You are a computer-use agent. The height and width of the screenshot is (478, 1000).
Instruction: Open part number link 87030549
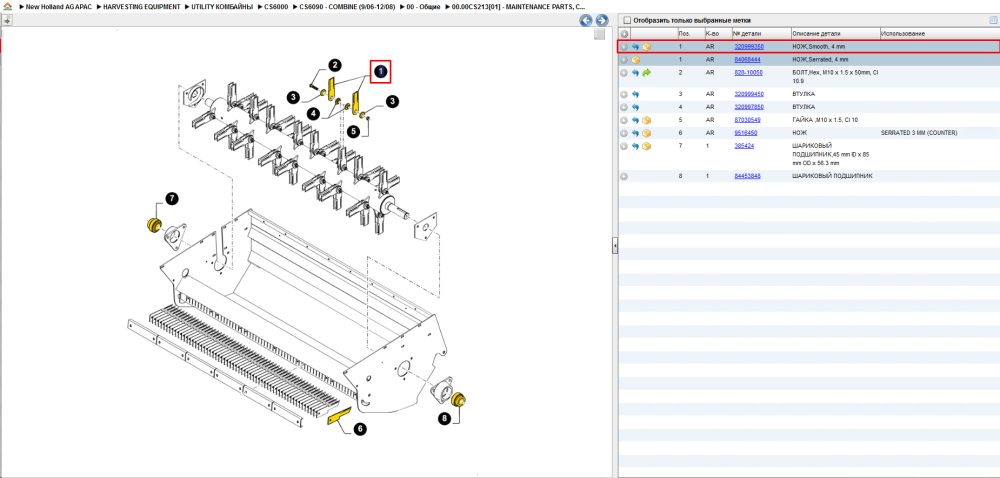pyautogui.click(x=747, y=120)
